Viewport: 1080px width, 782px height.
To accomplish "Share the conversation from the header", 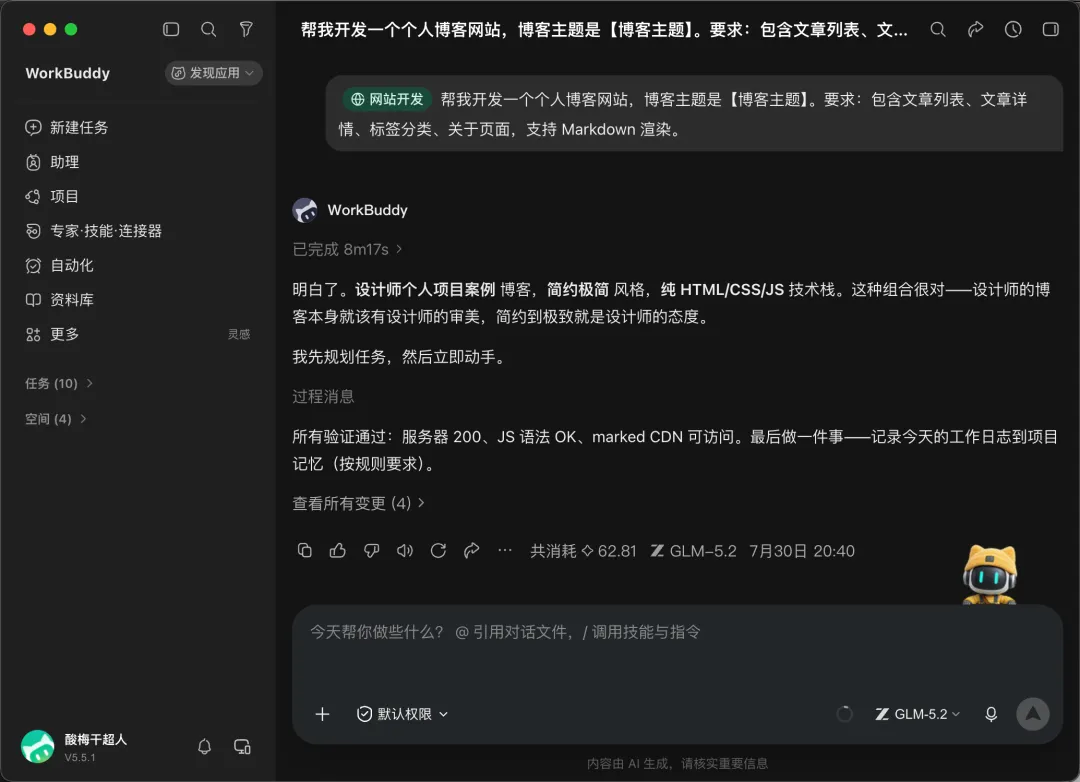I will point(975,29).
